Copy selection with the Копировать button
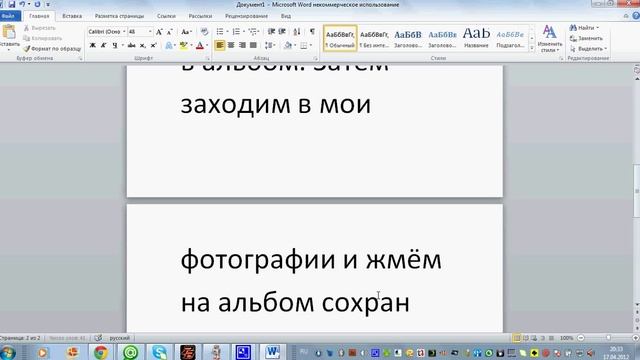This screenshot has width=640, height=360. (42, 38)
